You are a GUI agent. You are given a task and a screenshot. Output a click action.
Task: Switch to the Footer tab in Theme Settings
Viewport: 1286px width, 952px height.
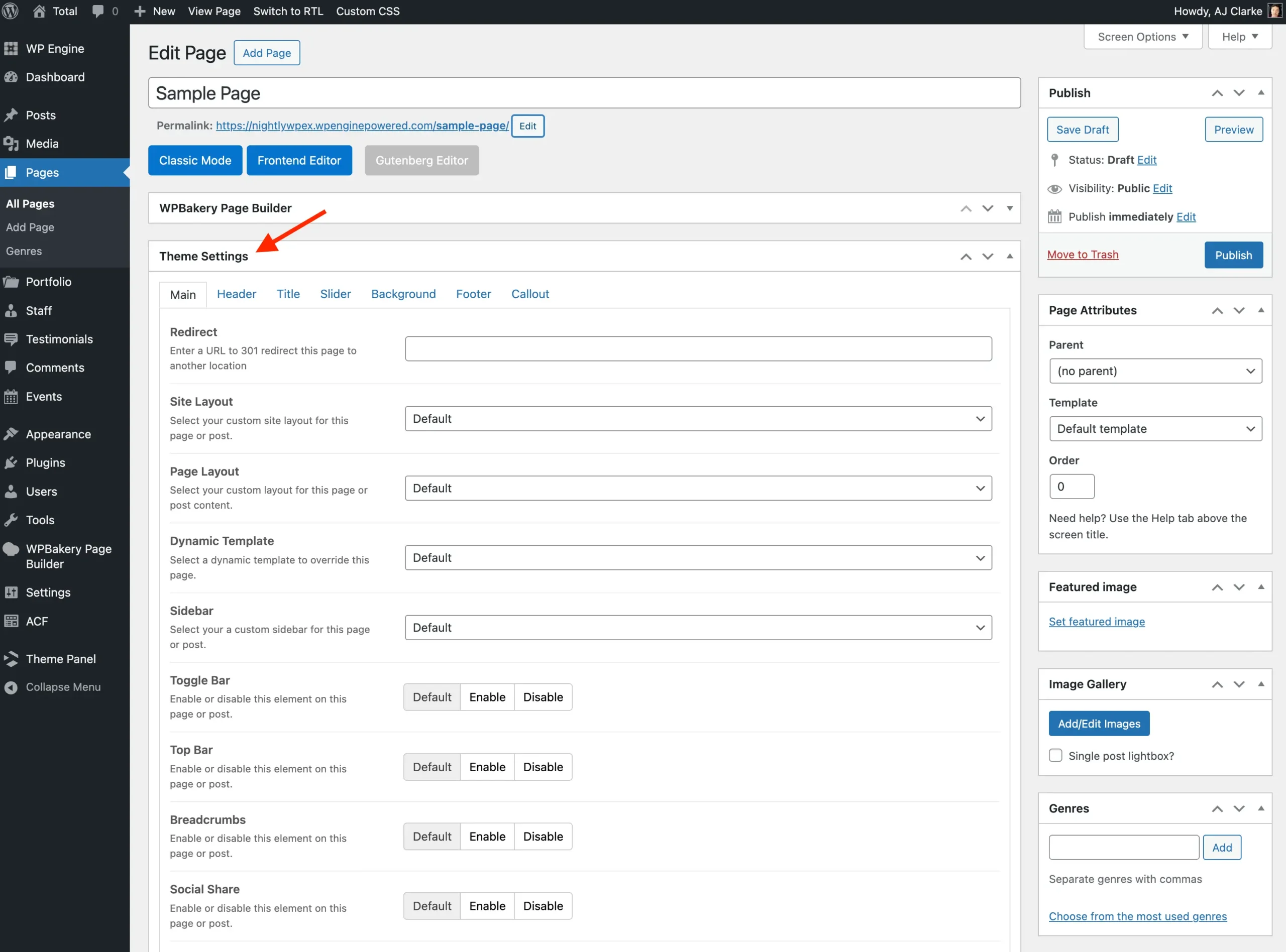point(473,294)
